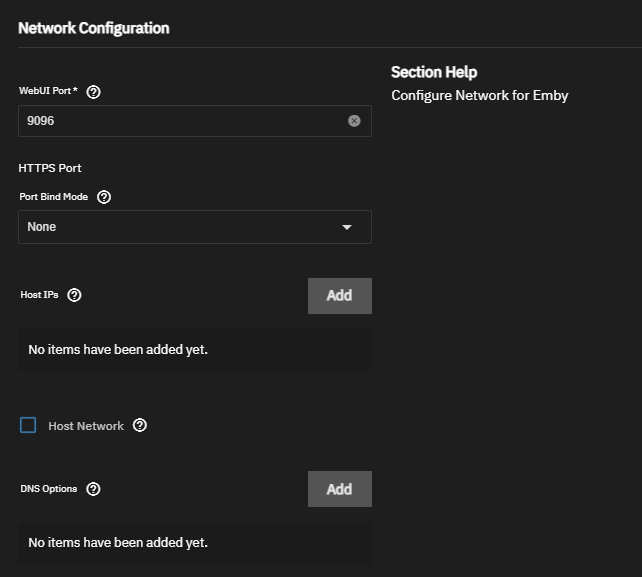
Task: Click the WebUI Port field label
Action: pyautogui.click(x=48, y=91)
